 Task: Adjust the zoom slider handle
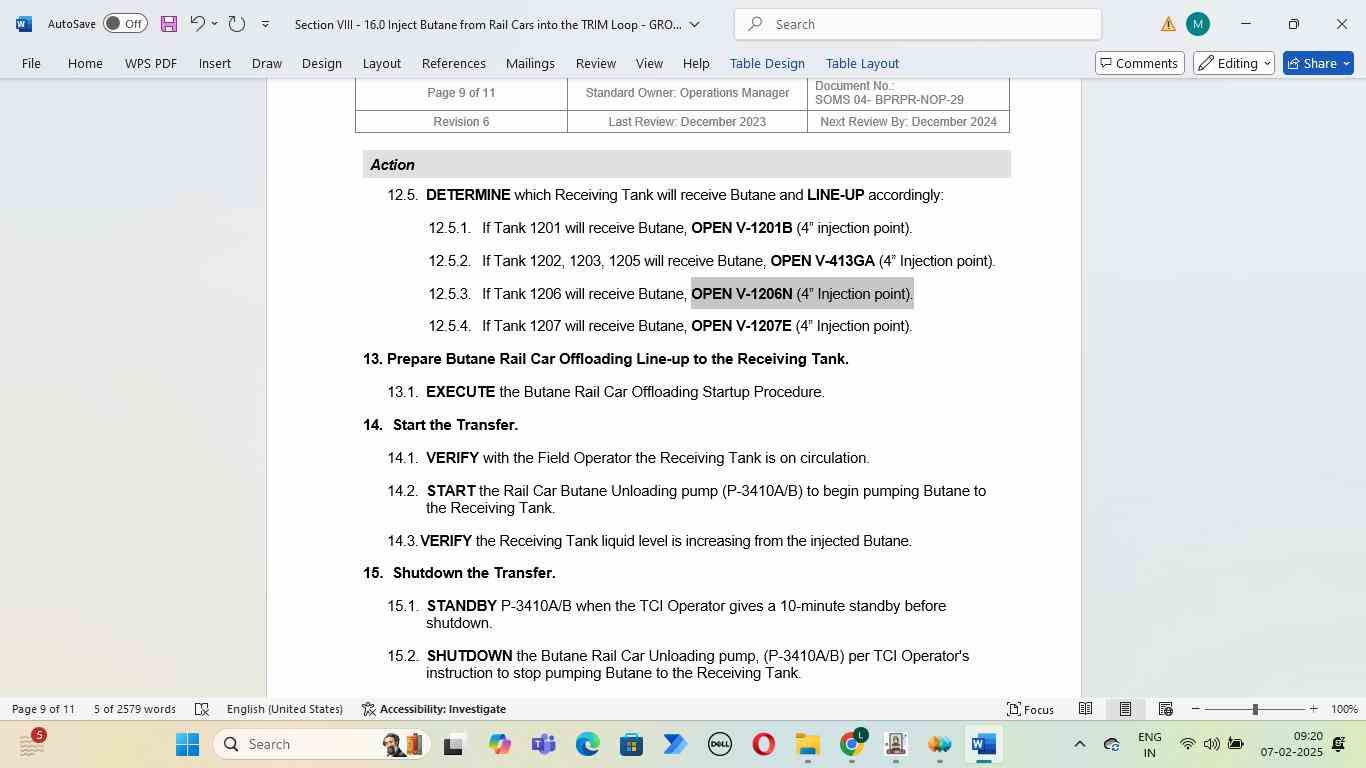(1255, 709)
